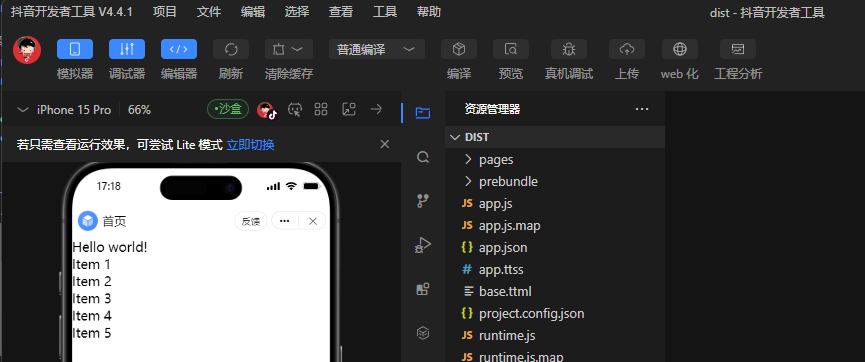Click the mini-program more (···) capsule button

click(x=285, y=221)
